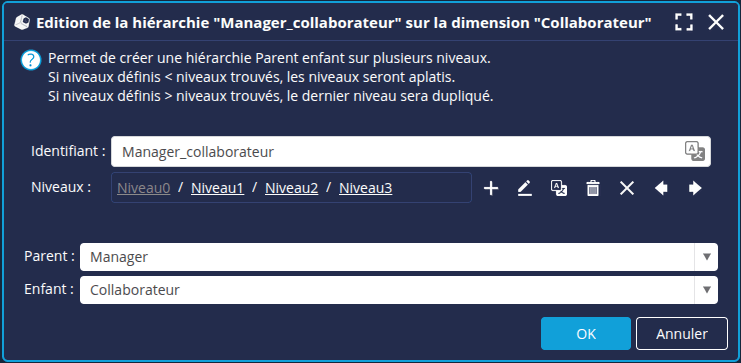Clear levels with the X icon
Screen dimensions: 741x363
(x=627, y=189)
